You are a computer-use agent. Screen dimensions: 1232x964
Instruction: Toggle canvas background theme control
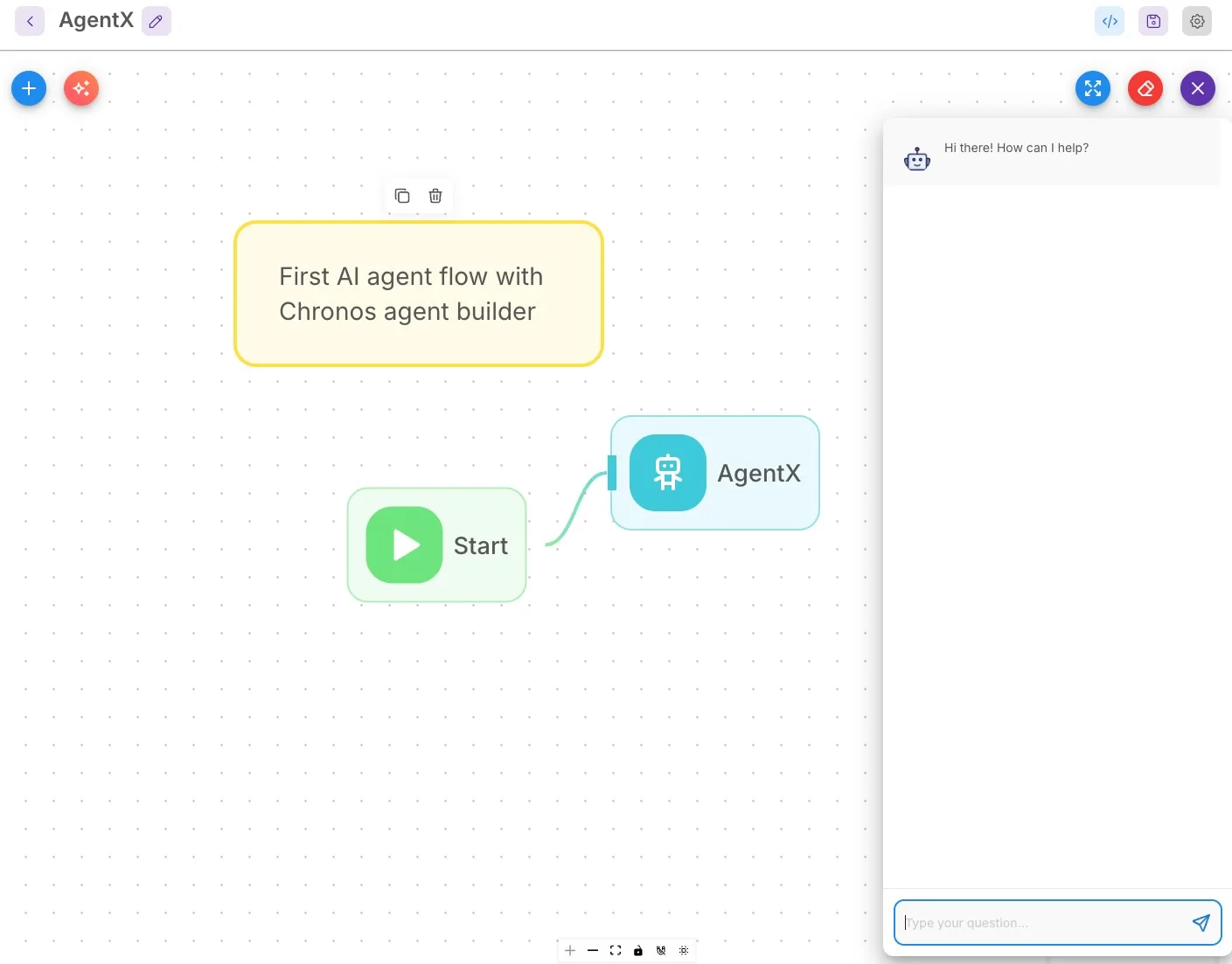pos(684,950)
